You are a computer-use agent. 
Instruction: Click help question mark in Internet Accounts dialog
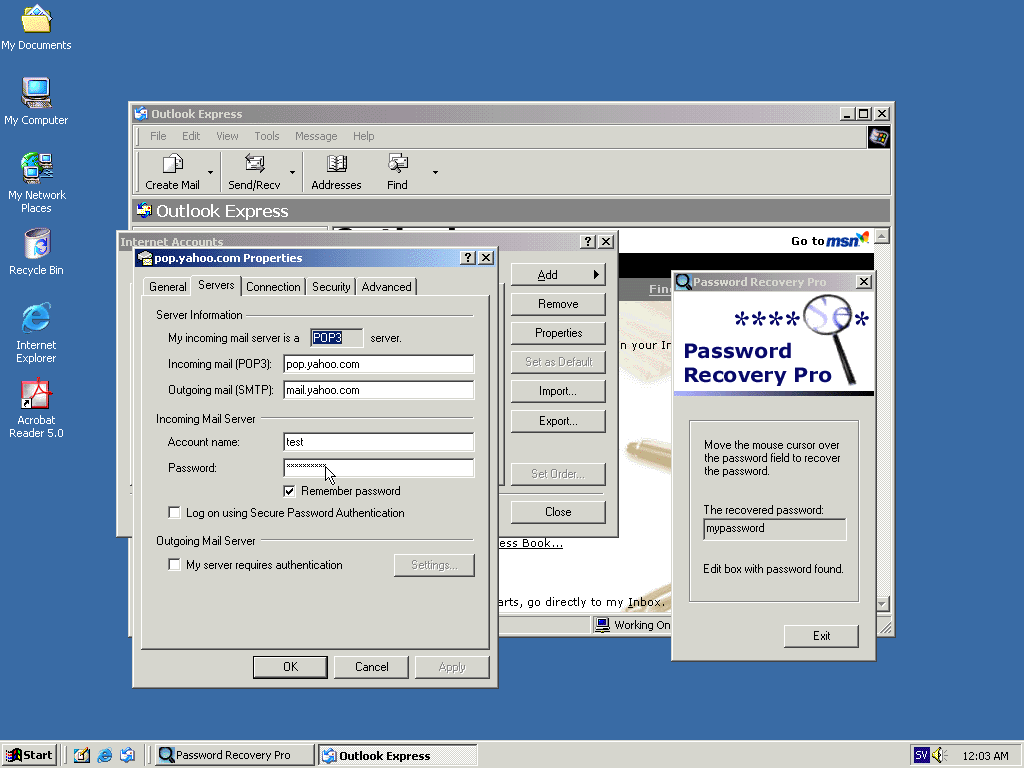[588, 242]
